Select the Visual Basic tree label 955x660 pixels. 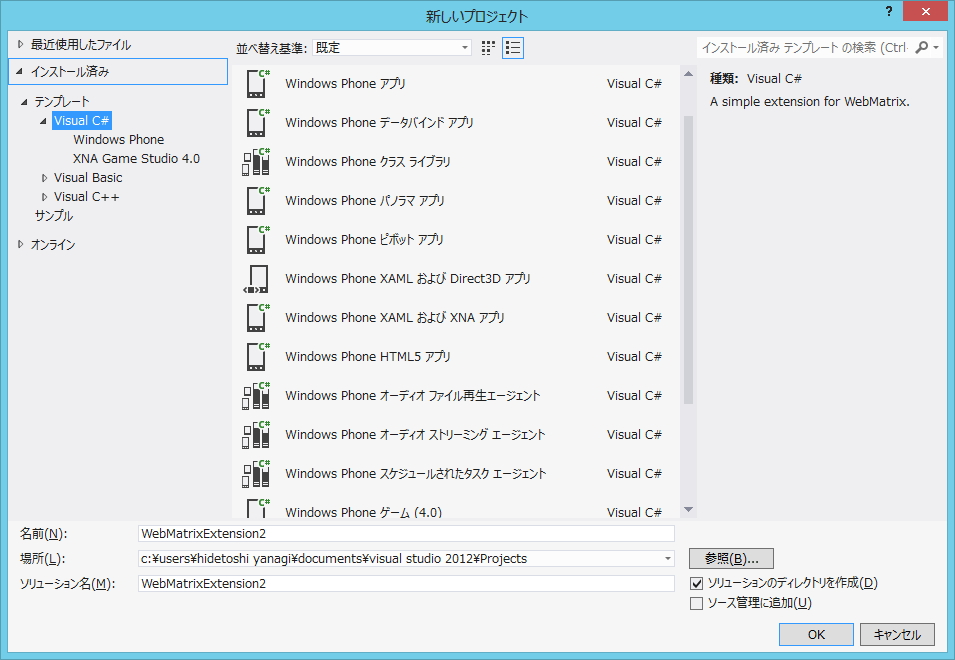88,178
